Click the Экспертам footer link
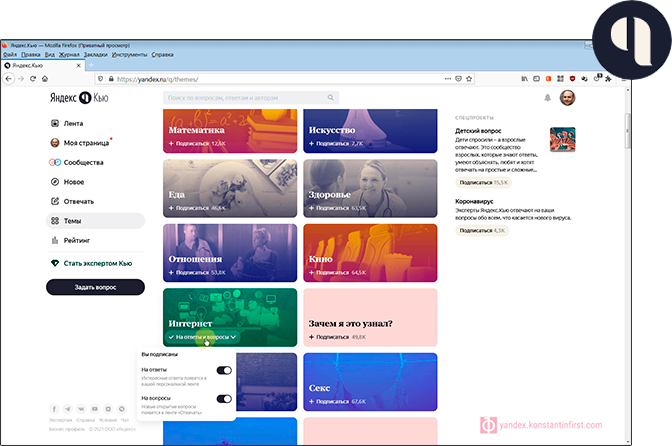The image size is (672, 446). 60,420
